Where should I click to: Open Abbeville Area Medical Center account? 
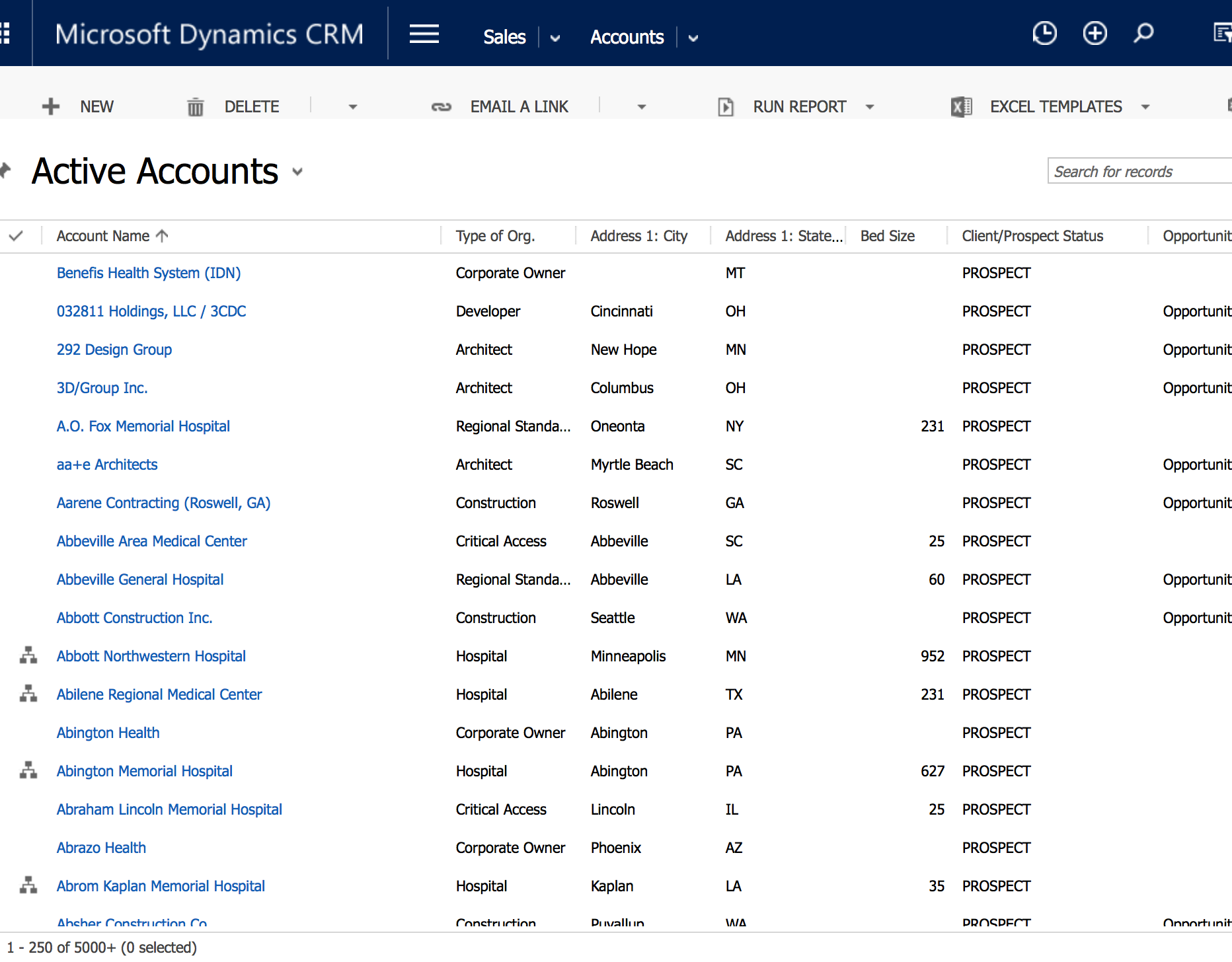[152, 541]
